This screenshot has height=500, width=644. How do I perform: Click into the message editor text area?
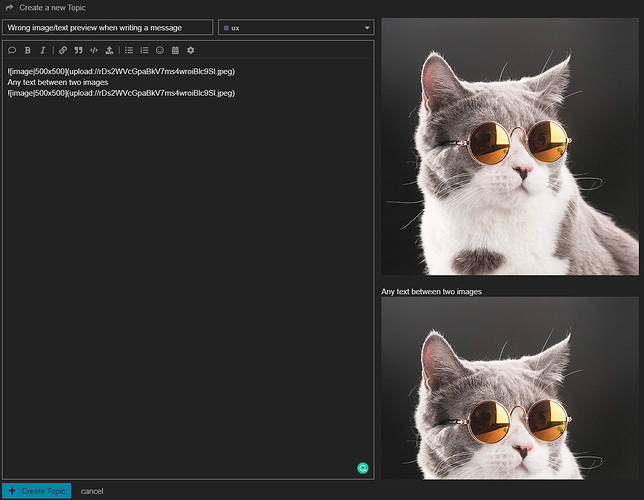tap(188, 269)
